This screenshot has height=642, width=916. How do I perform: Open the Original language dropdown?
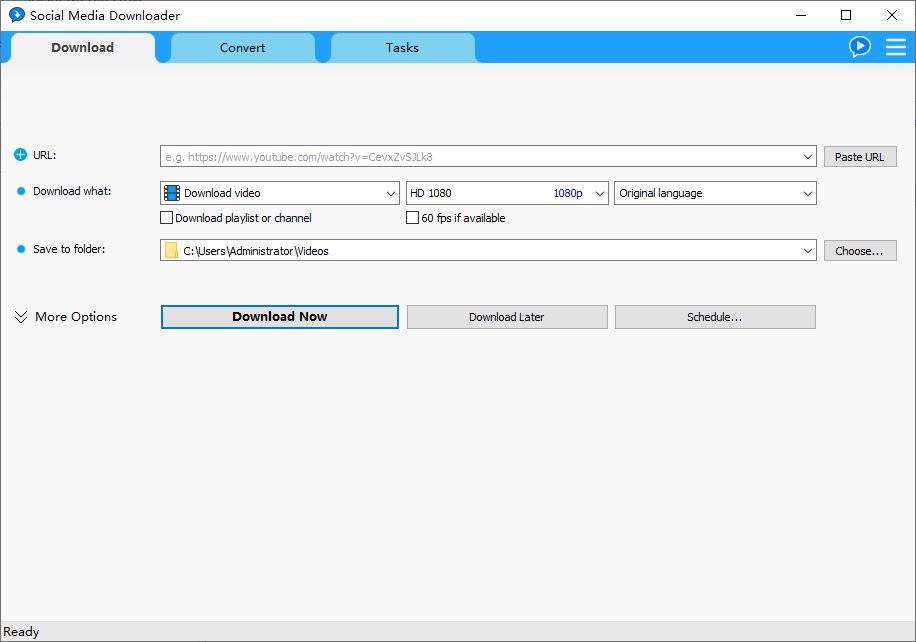715,193
